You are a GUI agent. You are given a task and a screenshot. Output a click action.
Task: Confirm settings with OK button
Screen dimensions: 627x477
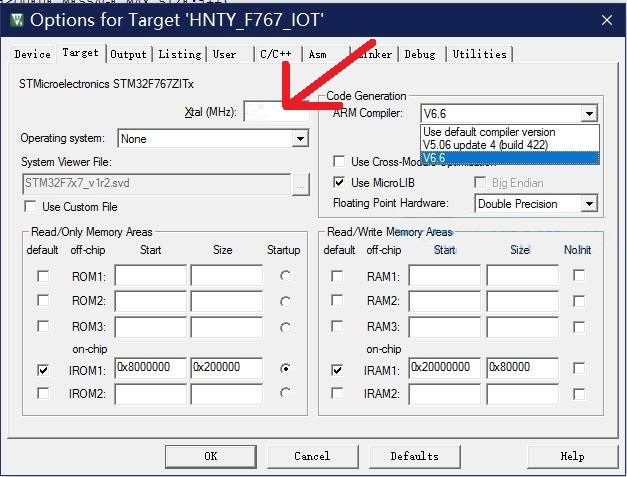coord(211,456)
